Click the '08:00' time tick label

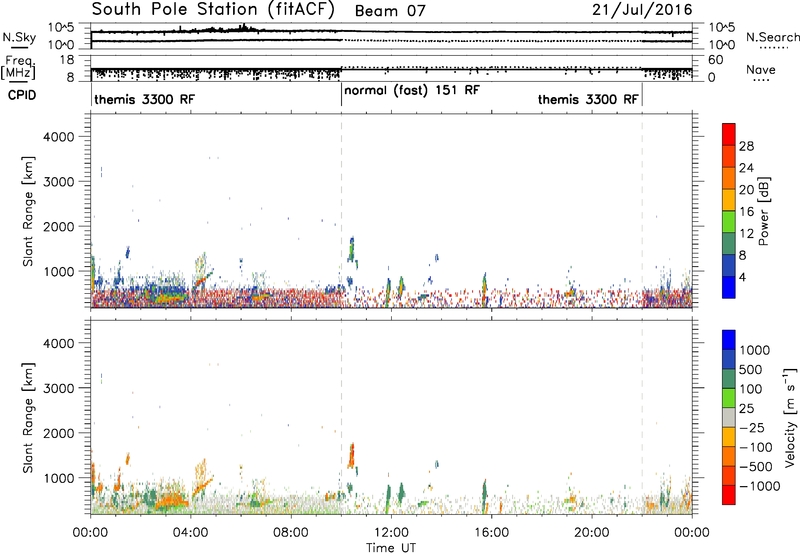tap(291, 533)
